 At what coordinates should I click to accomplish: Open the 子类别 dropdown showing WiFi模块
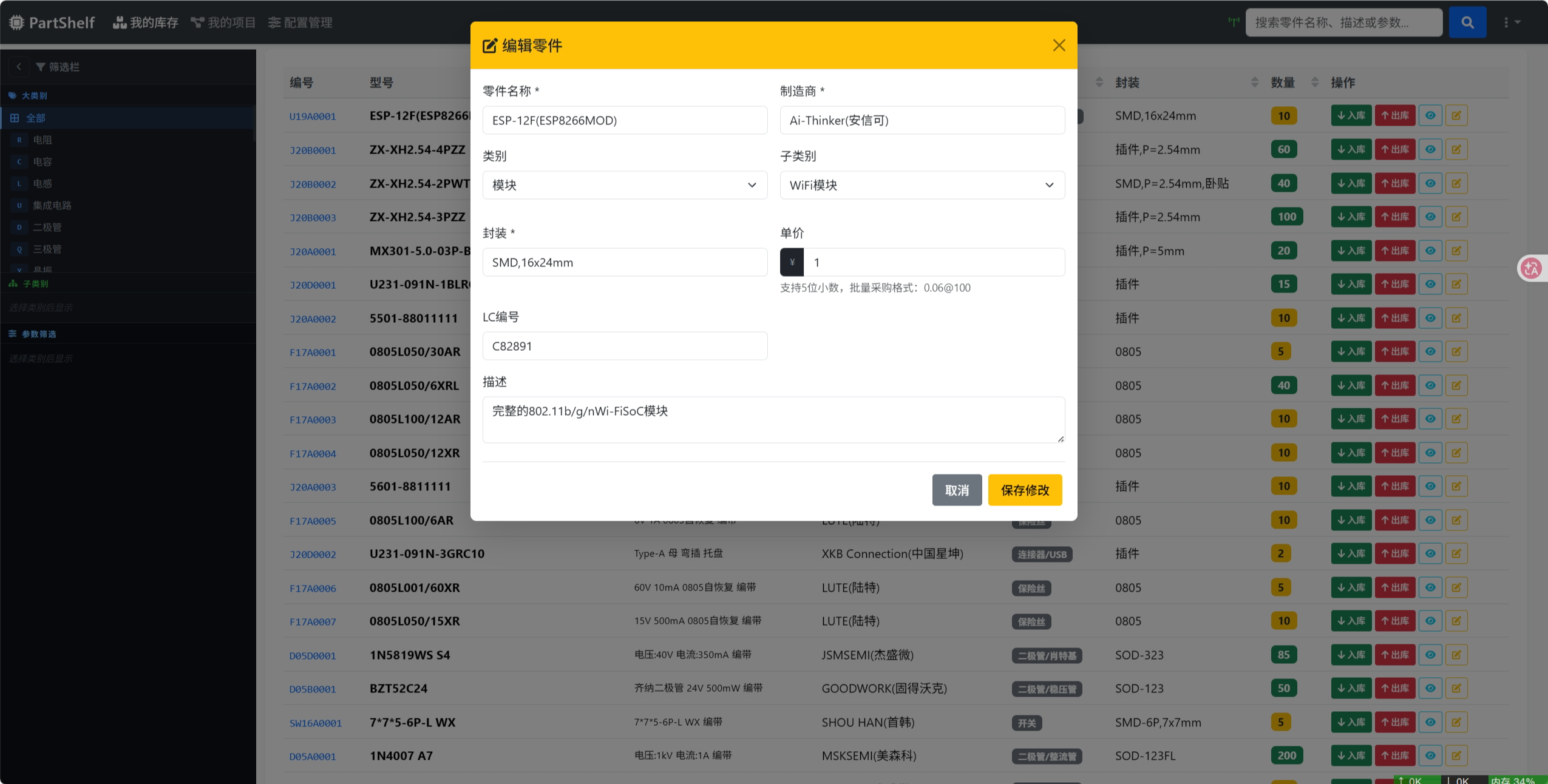tap(922, 185)
